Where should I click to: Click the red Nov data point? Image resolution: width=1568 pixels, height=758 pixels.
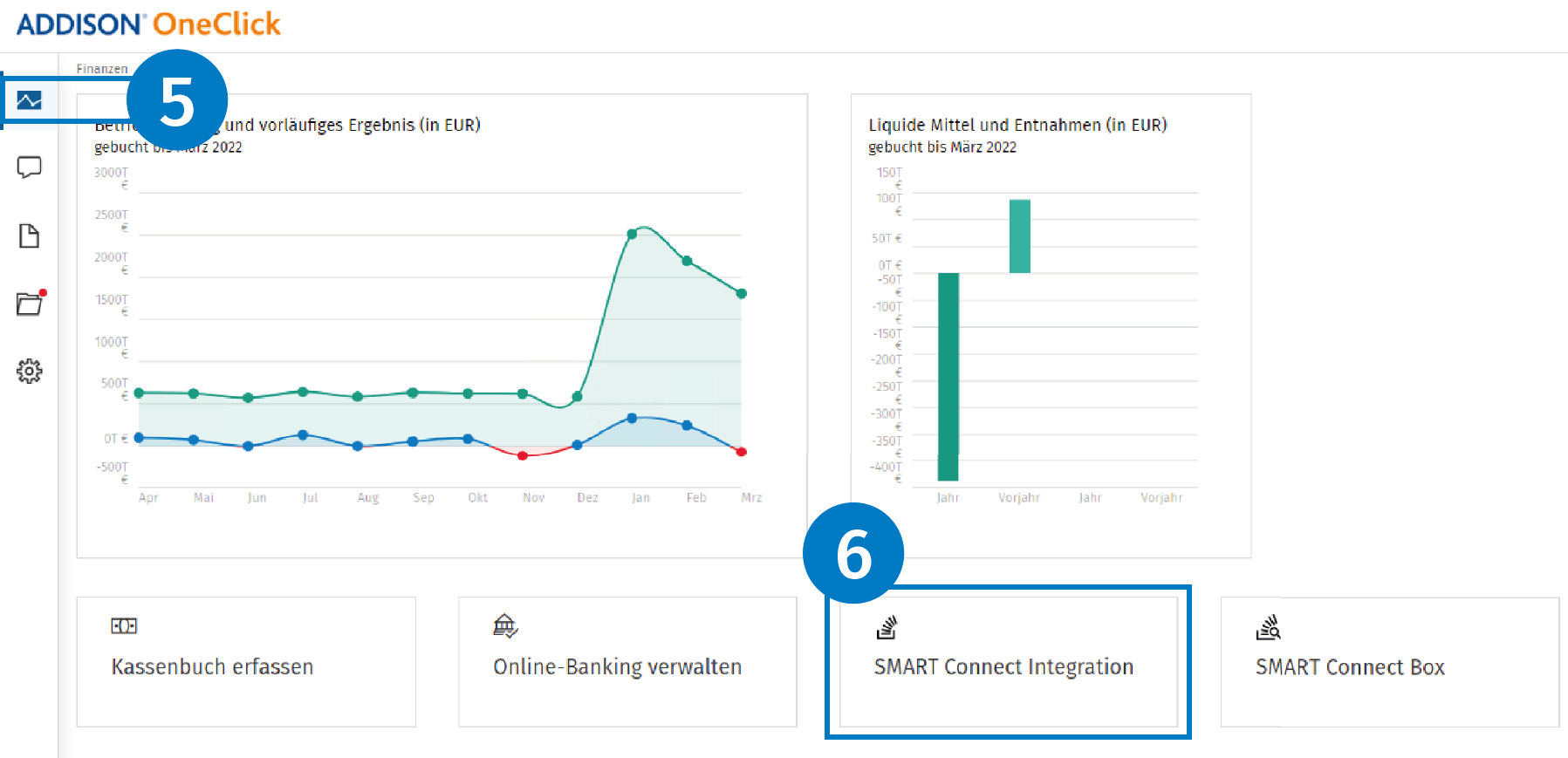click(x=523, y=455)
